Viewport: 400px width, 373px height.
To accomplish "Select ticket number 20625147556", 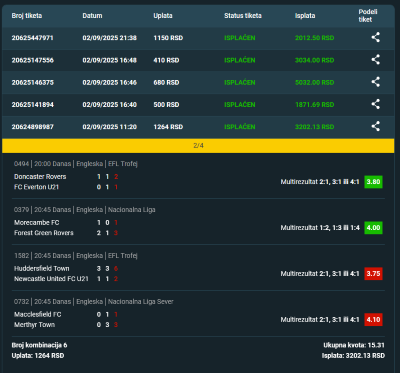I will point(32,60).
